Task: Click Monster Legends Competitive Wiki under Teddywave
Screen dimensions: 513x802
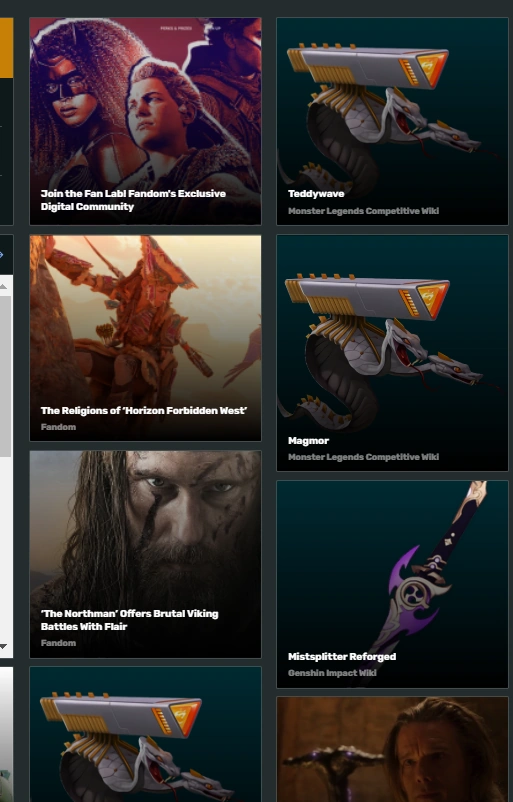Action: (363, 211)
